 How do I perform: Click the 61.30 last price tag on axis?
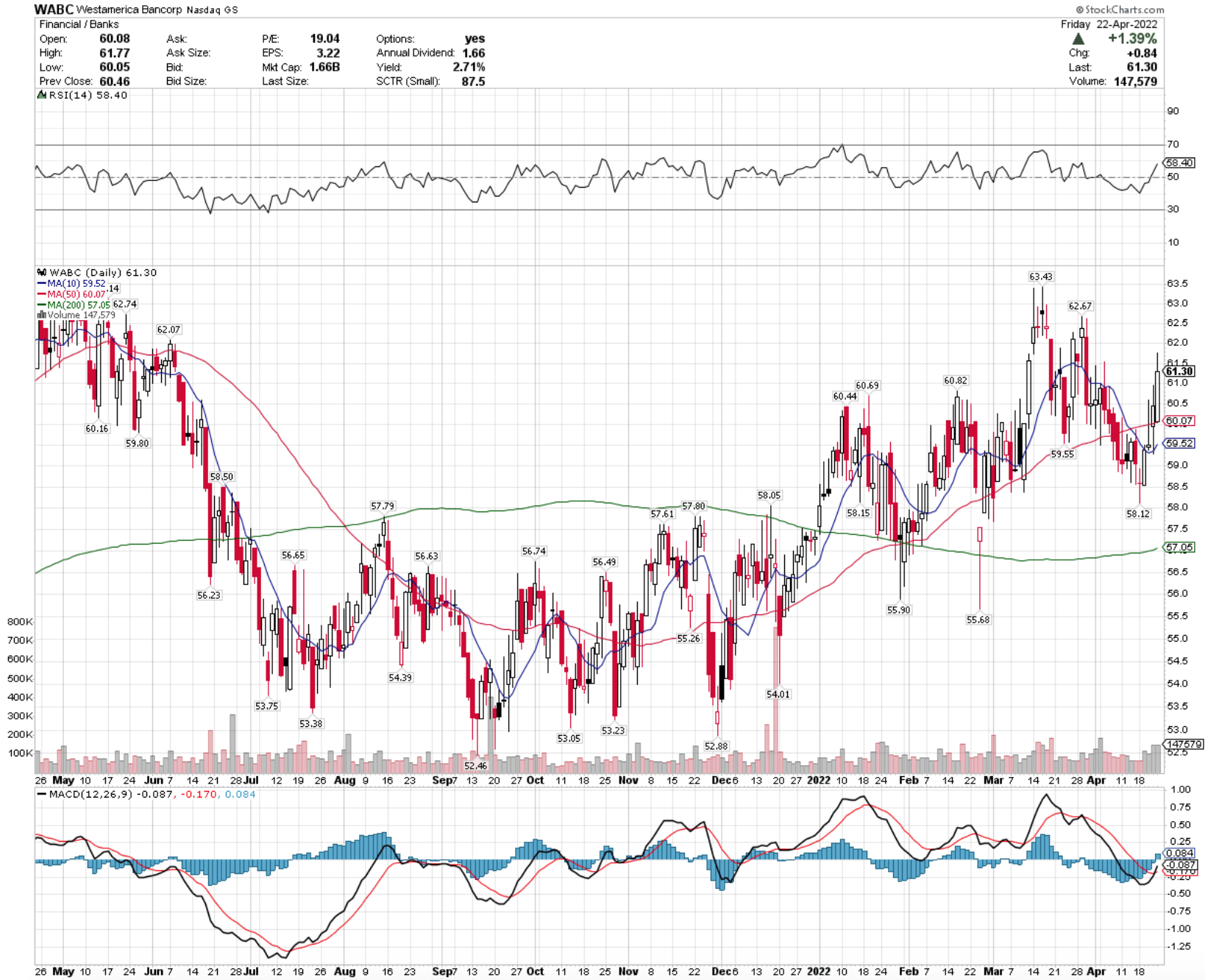[1179, 372]
